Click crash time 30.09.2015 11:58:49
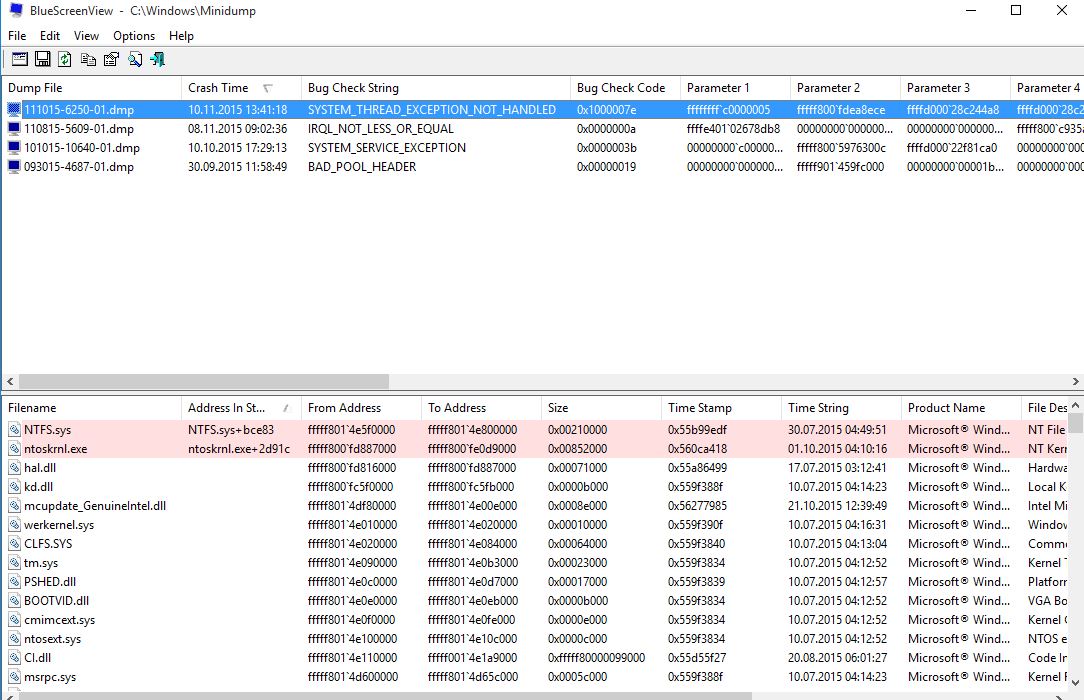This screenshot has width=1084, height=700. tap(237, 167)
